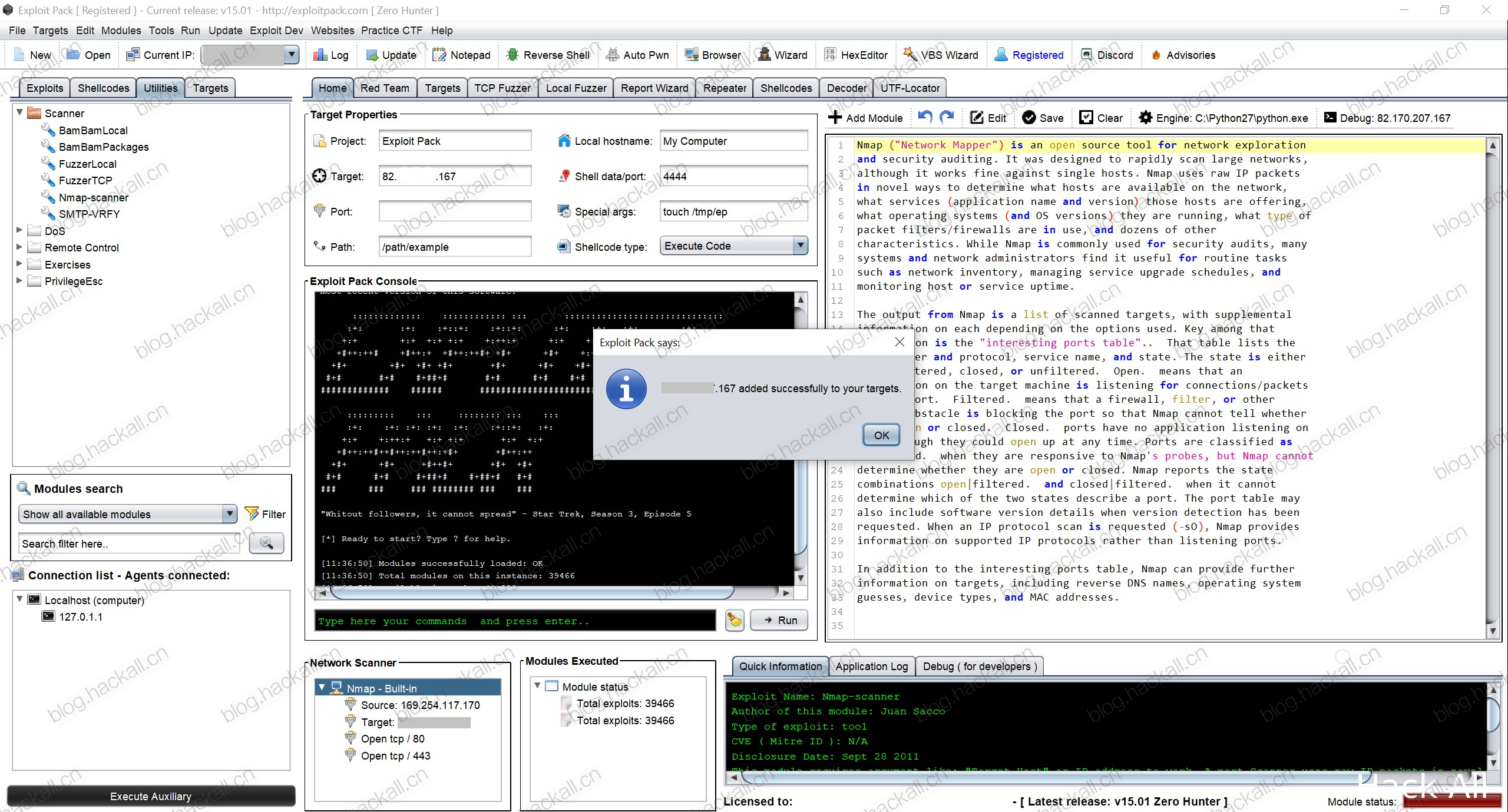Collapse the Scanner folder
Viewport: 1508px width, 812px height.
[x=19, y=112]
